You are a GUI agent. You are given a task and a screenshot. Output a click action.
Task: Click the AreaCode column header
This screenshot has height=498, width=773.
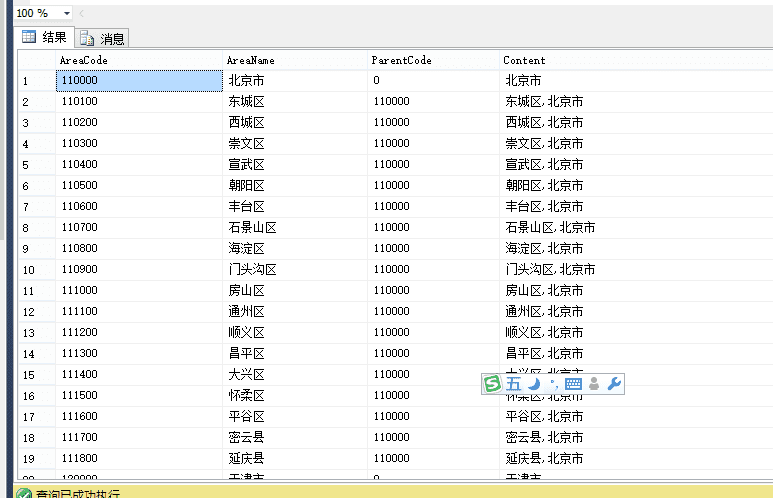(x=139, y=60)
